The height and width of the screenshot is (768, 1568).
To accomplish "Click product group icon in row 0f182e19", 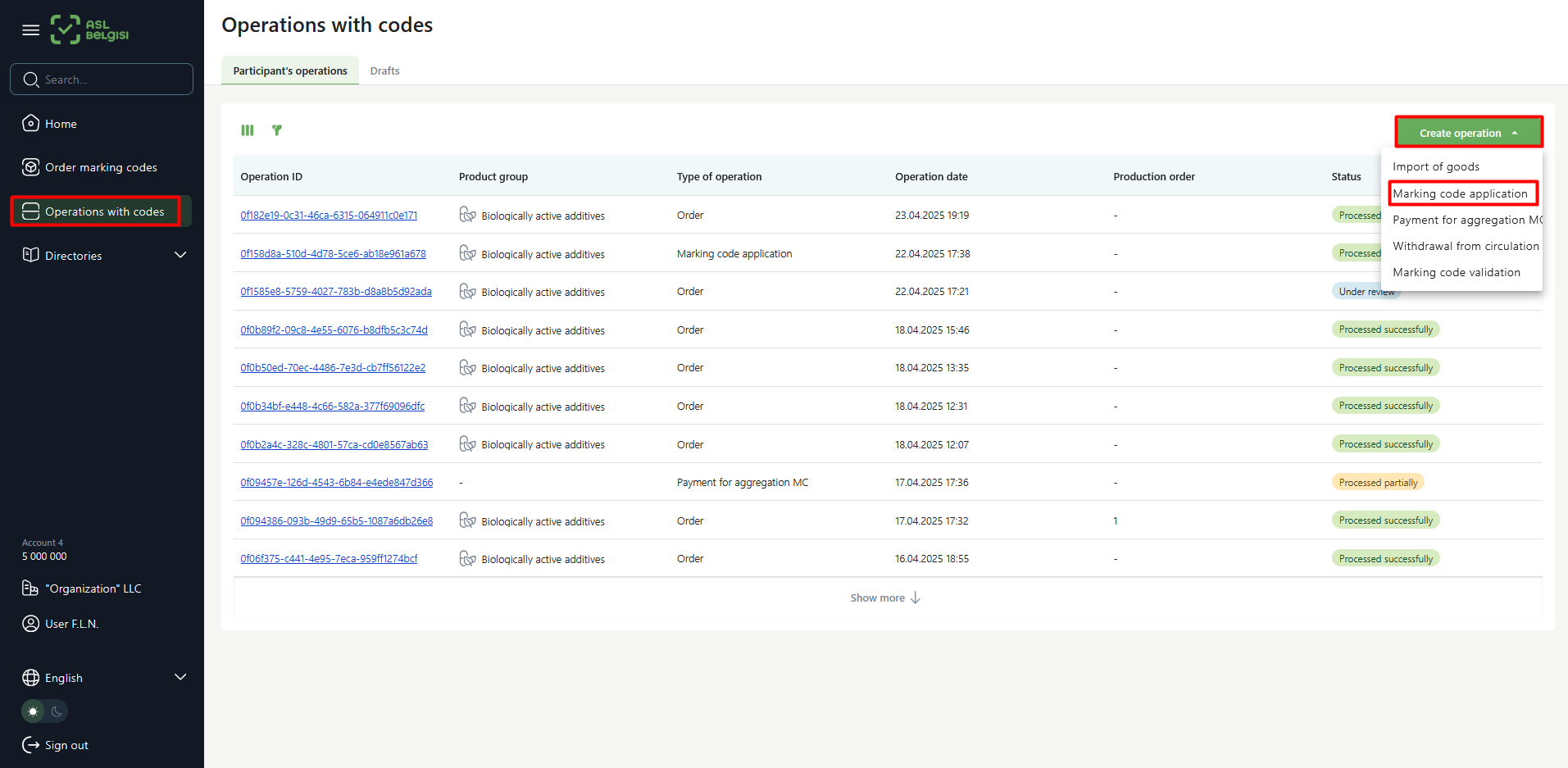I will tap(467, 215).
